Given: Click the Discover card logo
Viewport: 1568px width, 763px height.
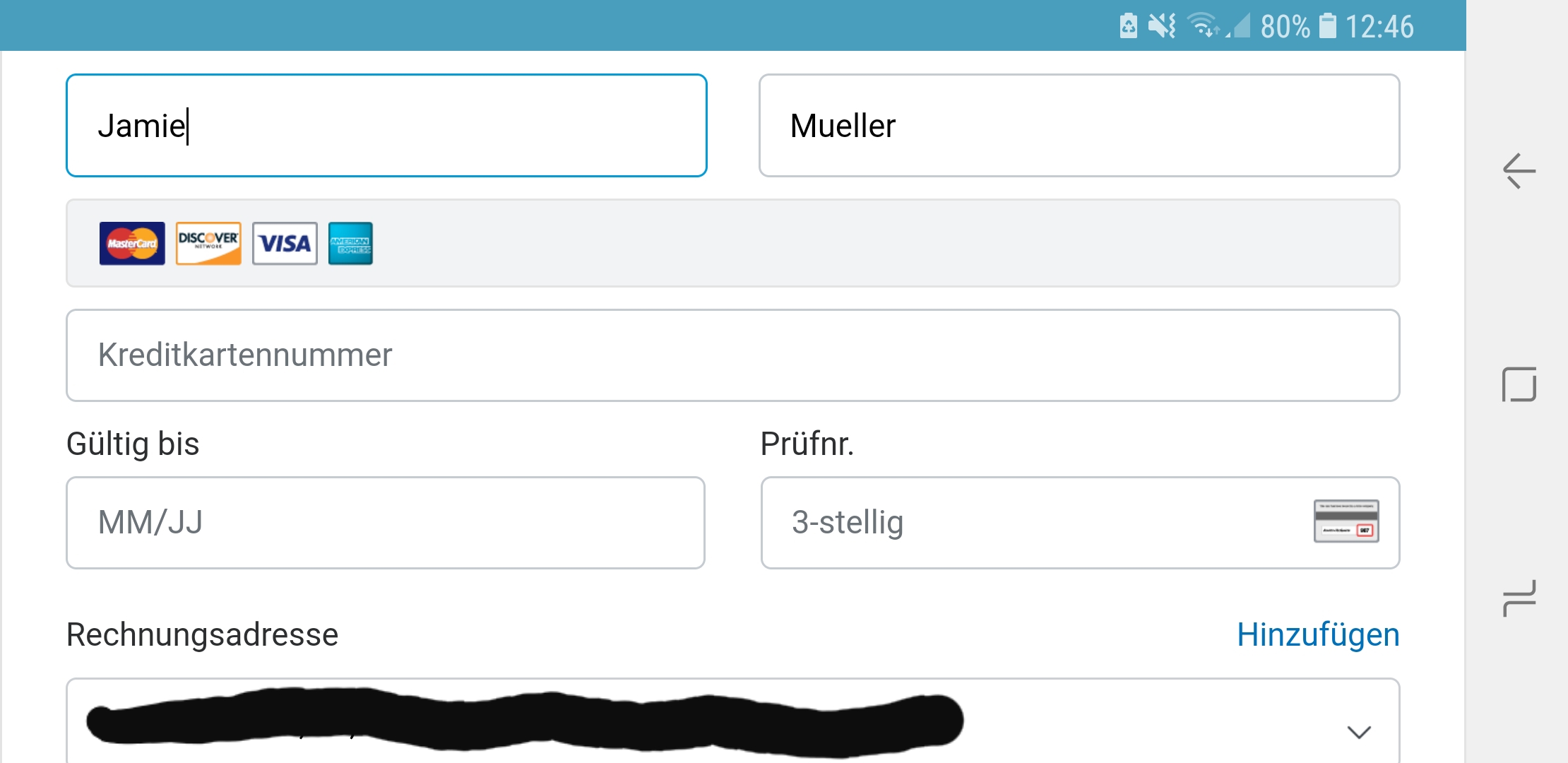Looking at the screenshot, I should tap(208, 244).
